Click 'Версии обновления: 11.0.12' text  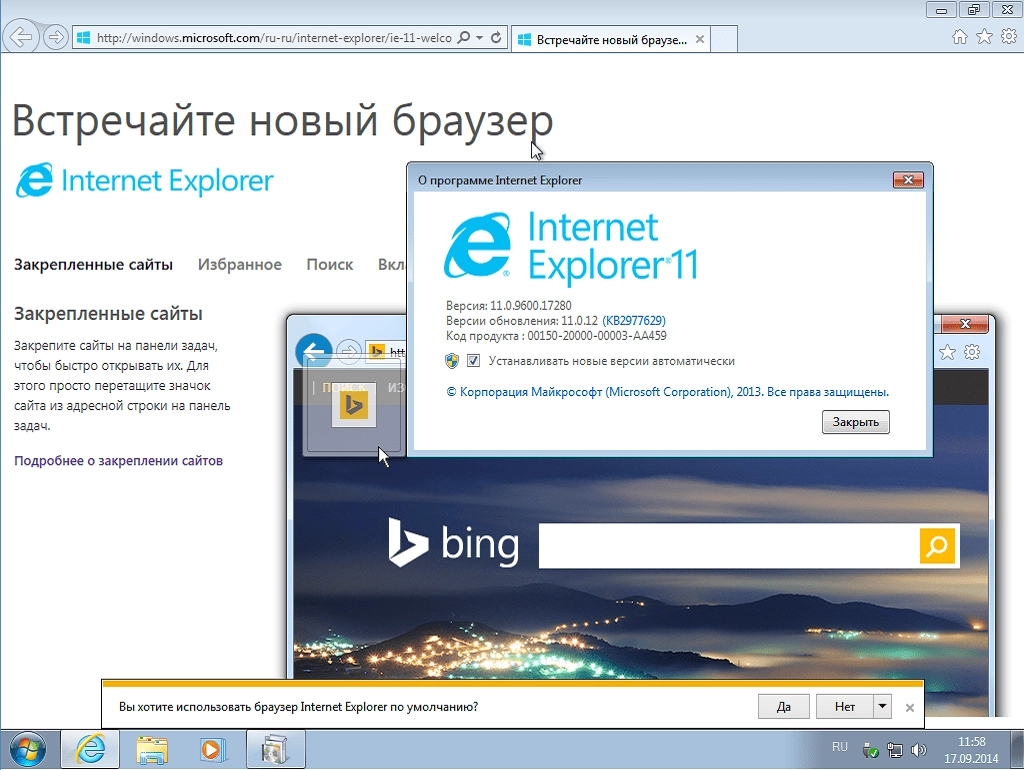(x=522, y=321)
